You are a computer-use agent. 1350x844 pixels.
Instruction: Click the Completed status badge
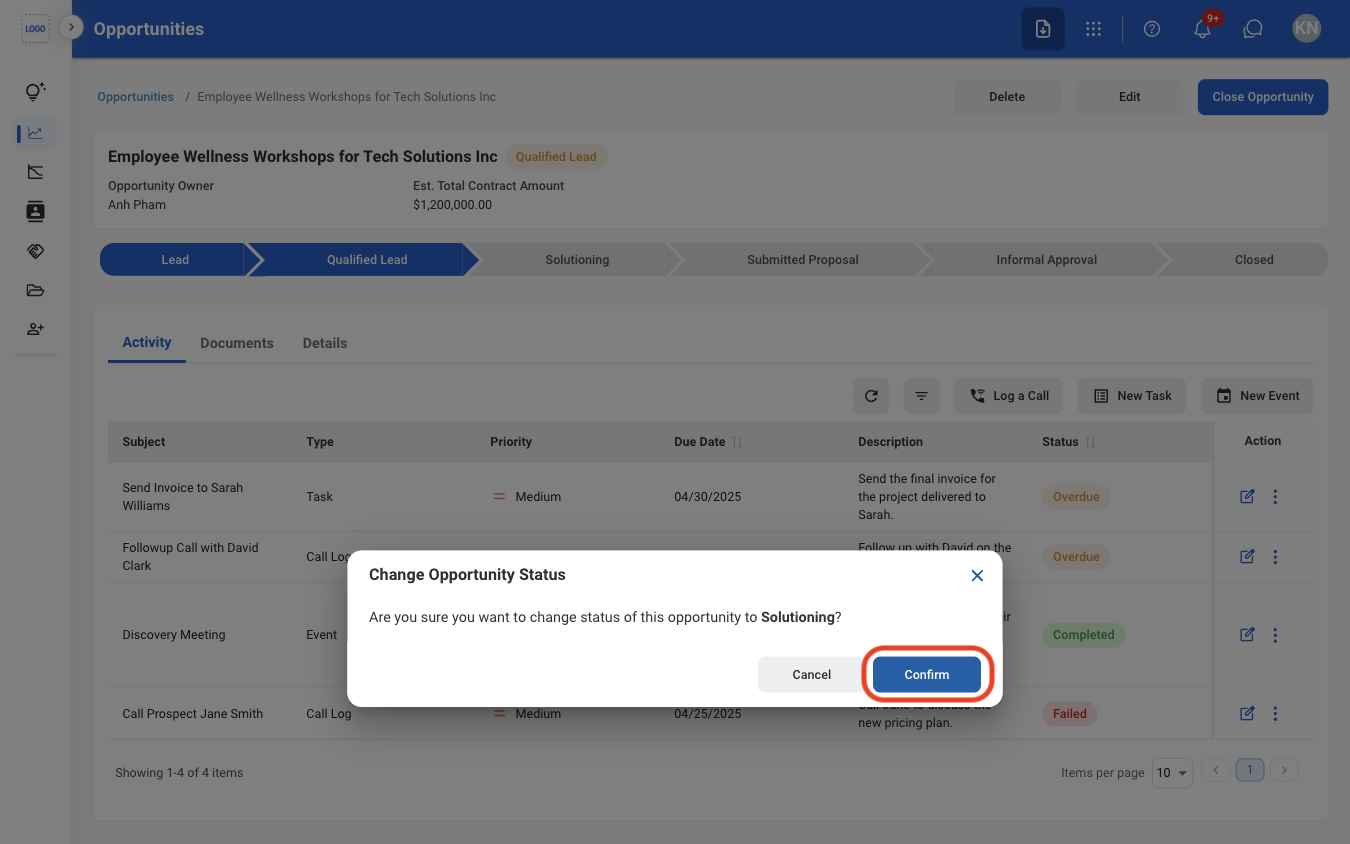(1083, 635)
